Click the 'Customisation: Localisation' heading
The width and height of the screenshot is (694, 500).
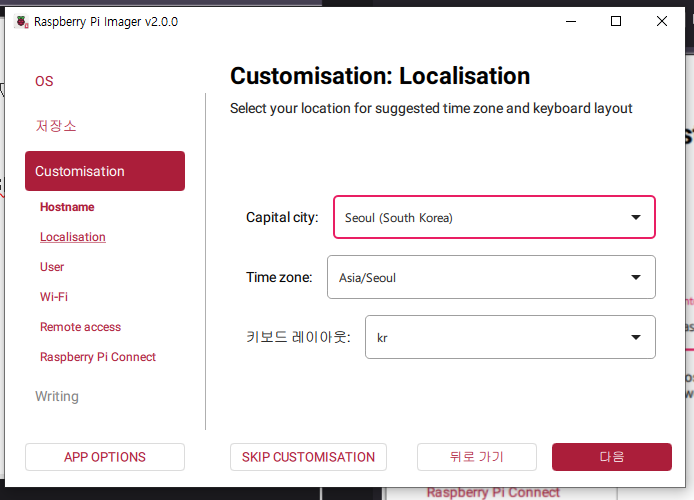[x=380, y=76]
